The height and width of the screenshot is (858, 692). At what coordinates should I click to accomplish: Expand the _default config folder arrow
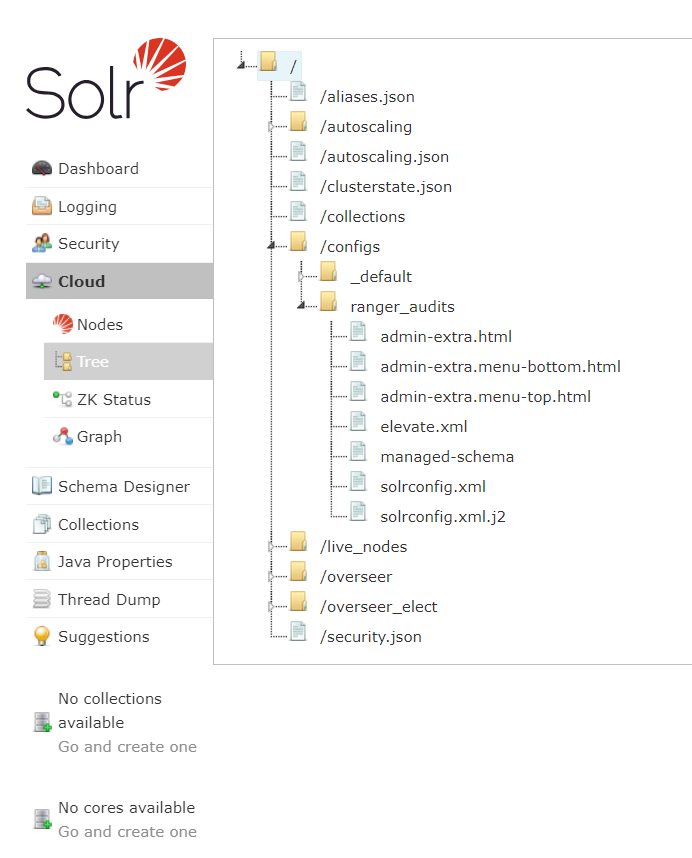[301, 276]
